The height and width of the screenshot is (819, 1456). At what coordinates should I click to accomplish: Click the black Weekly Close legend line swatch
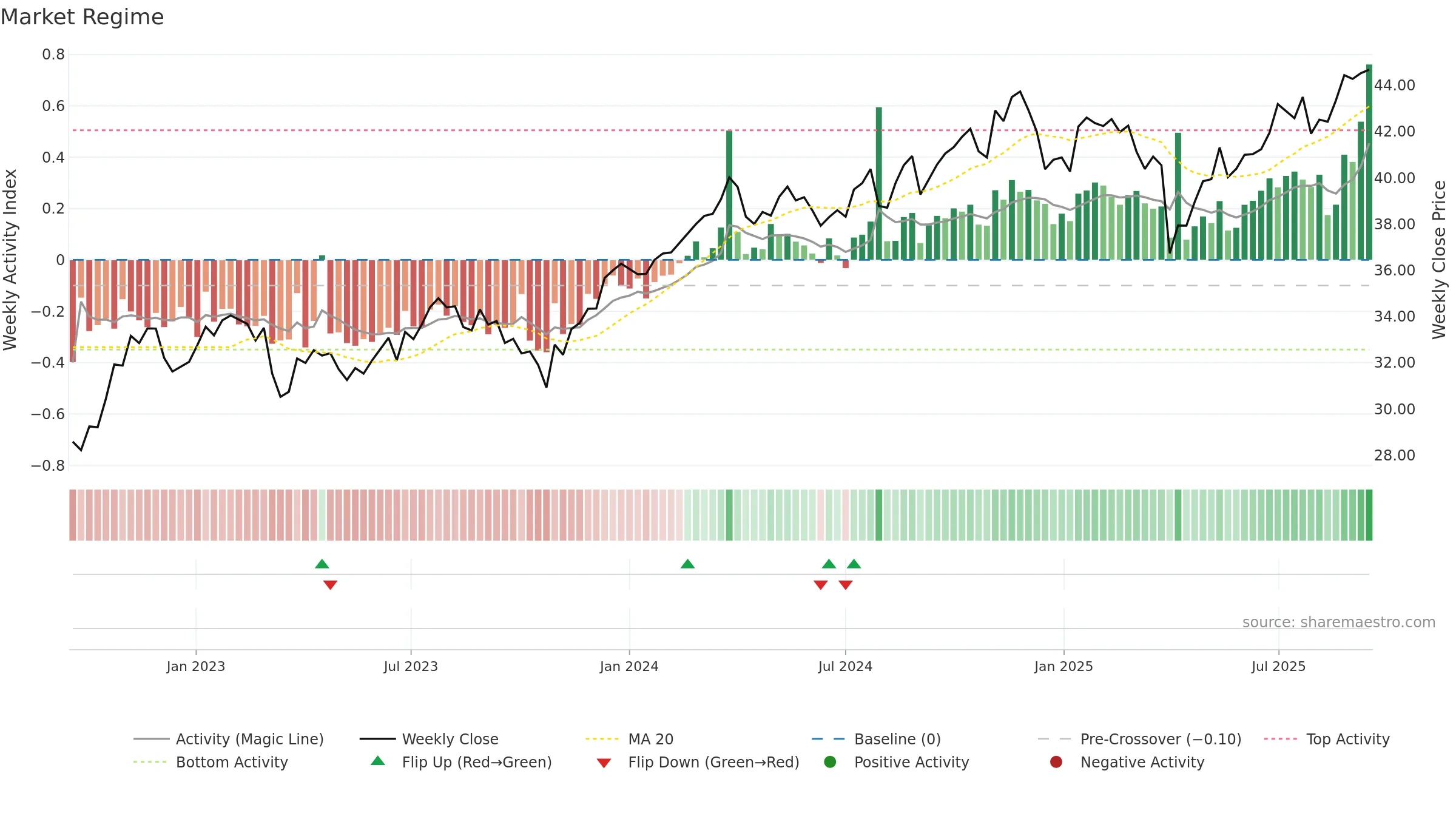(377, 739)
